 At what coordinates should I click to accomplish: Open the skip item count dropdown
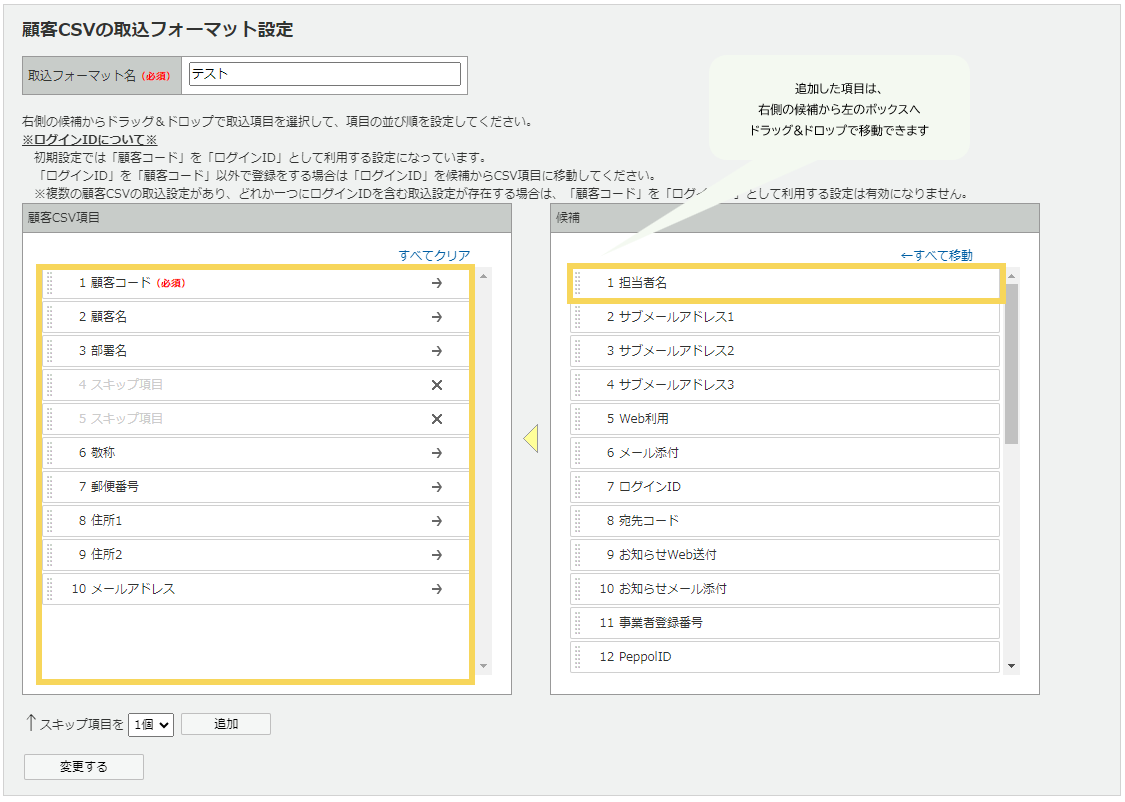tap(151, 723)
